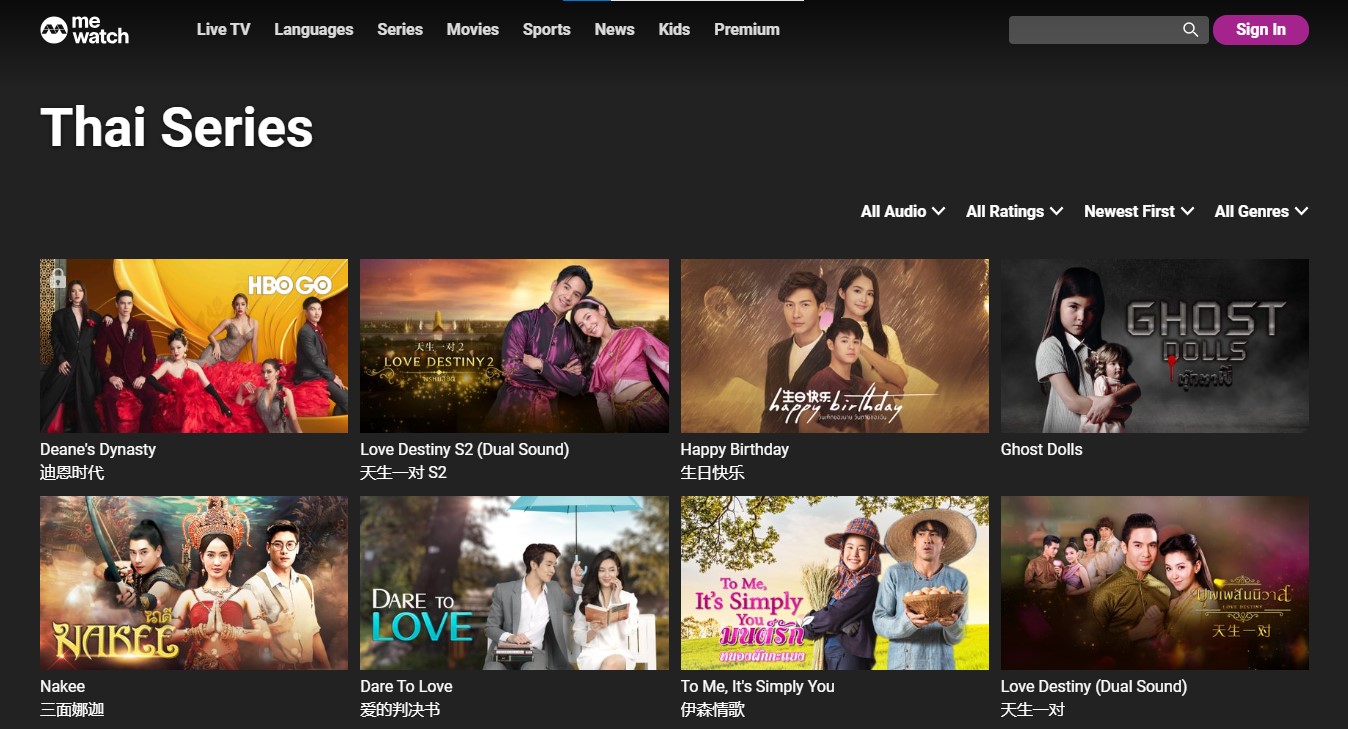Click the Deane's Dynasty title link
This screenshot has width=1348, height=729.
[98, 449]
